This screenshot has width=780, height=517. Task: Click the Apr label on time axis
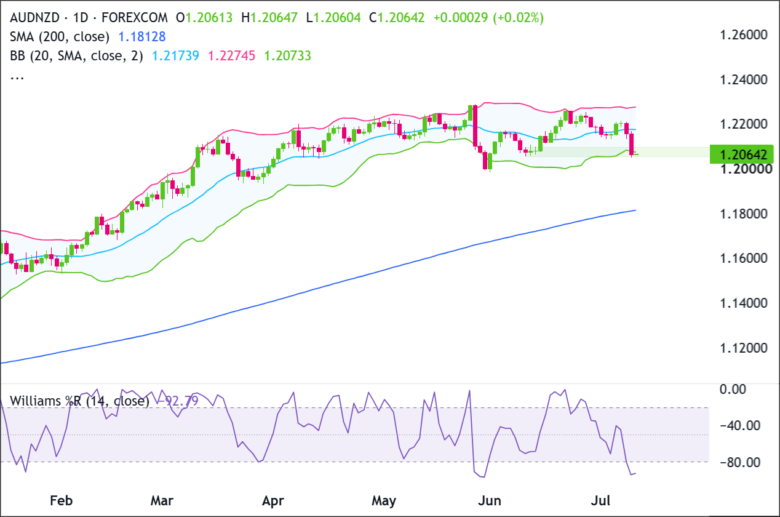pyautogui.click(x=273, y=501)
